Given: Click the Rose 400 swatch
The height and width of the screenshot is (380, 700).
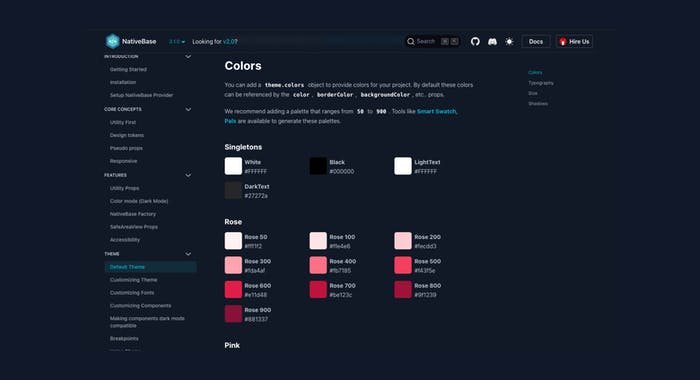Looking at the screenshot, I should tap(318, 265).
